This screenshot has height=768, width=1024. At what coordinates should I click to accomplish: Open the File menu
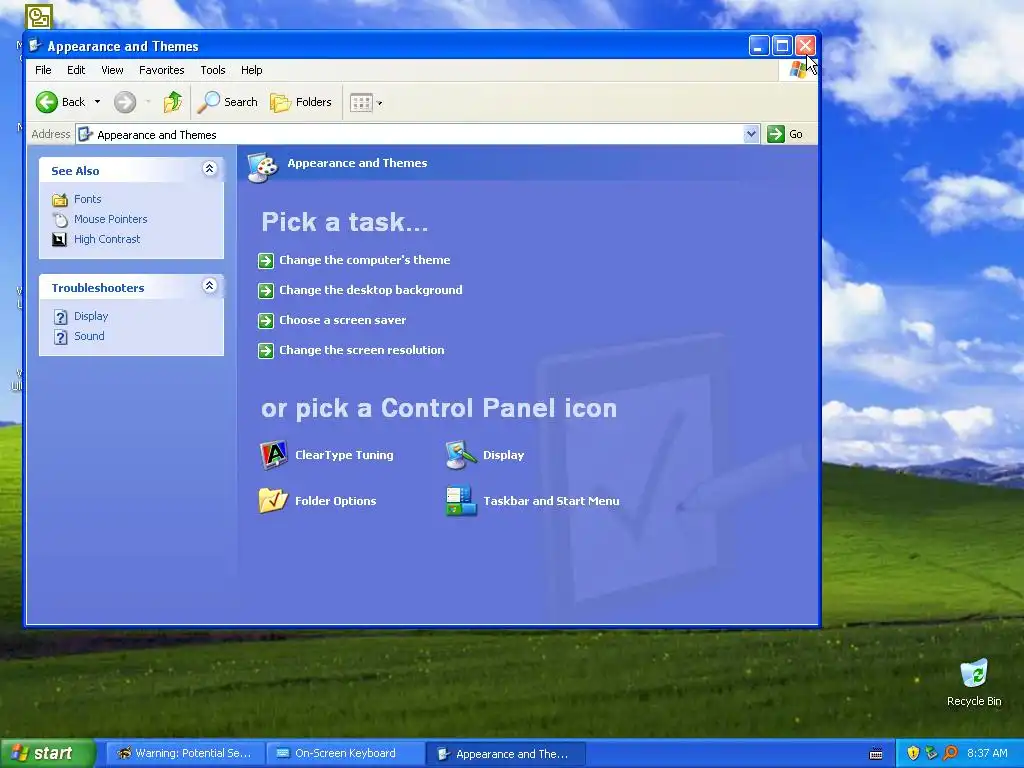pos(43,70)
